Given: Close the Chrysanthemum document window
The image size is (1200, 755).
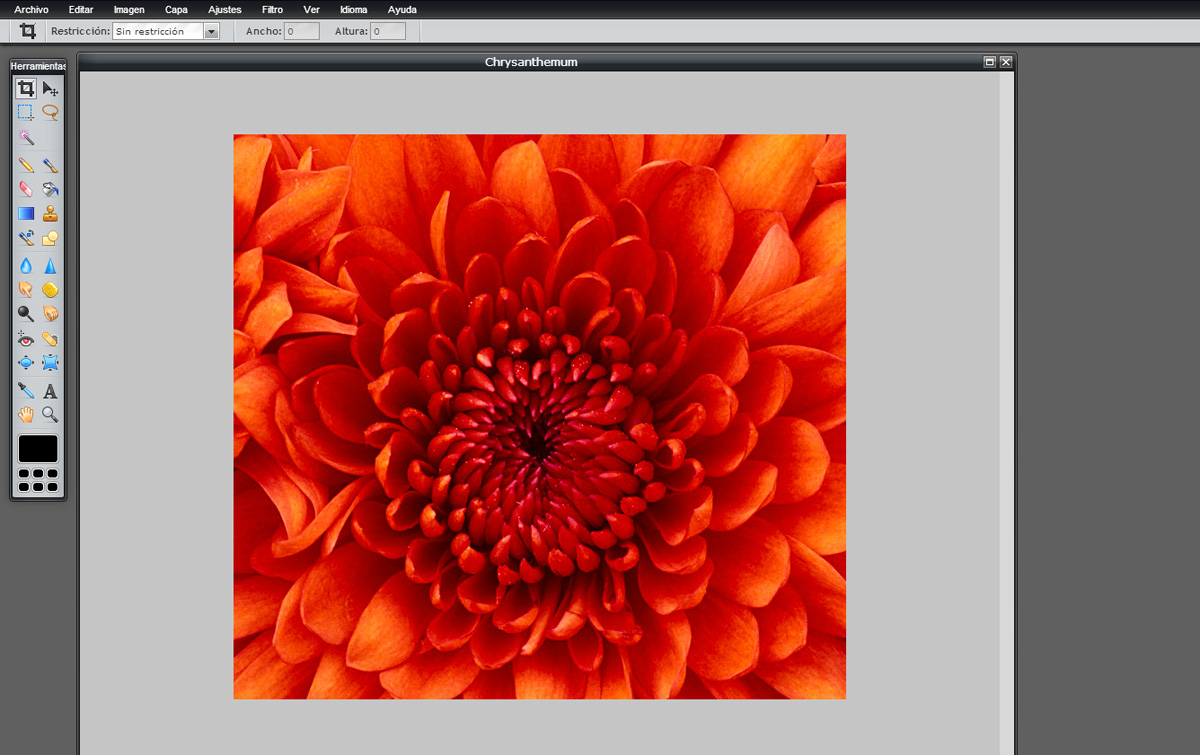Looking at the screenshot, I should coord(1006,62).
